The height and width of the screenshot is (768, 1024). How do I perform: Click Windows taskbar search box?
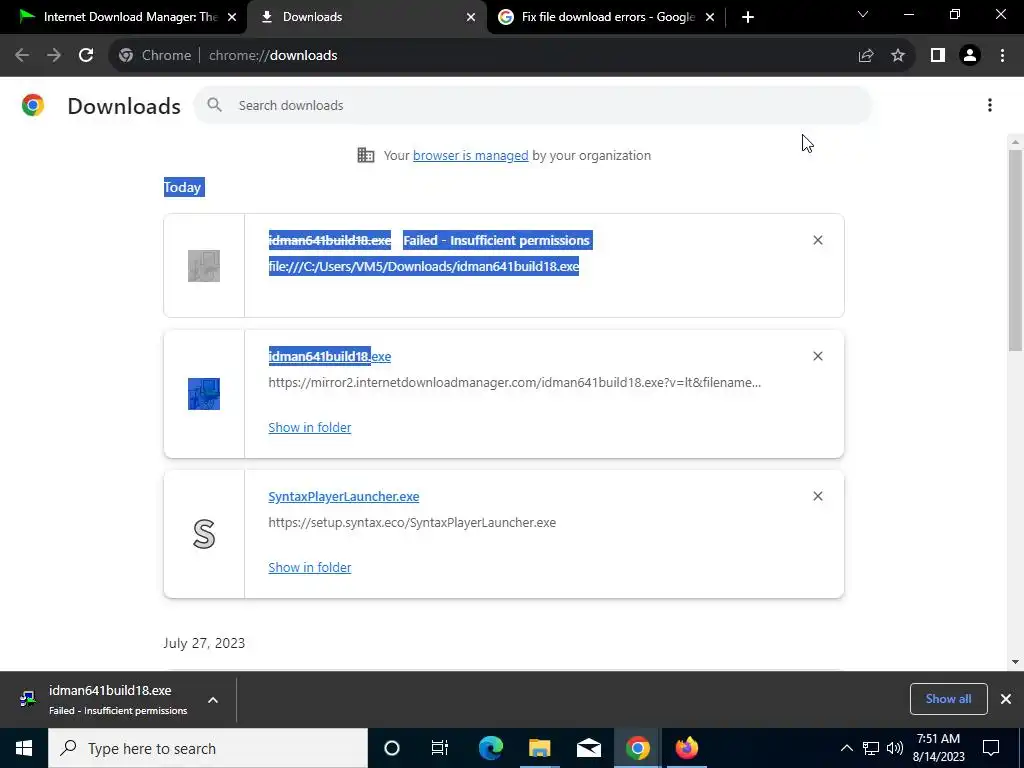(208, 748)
